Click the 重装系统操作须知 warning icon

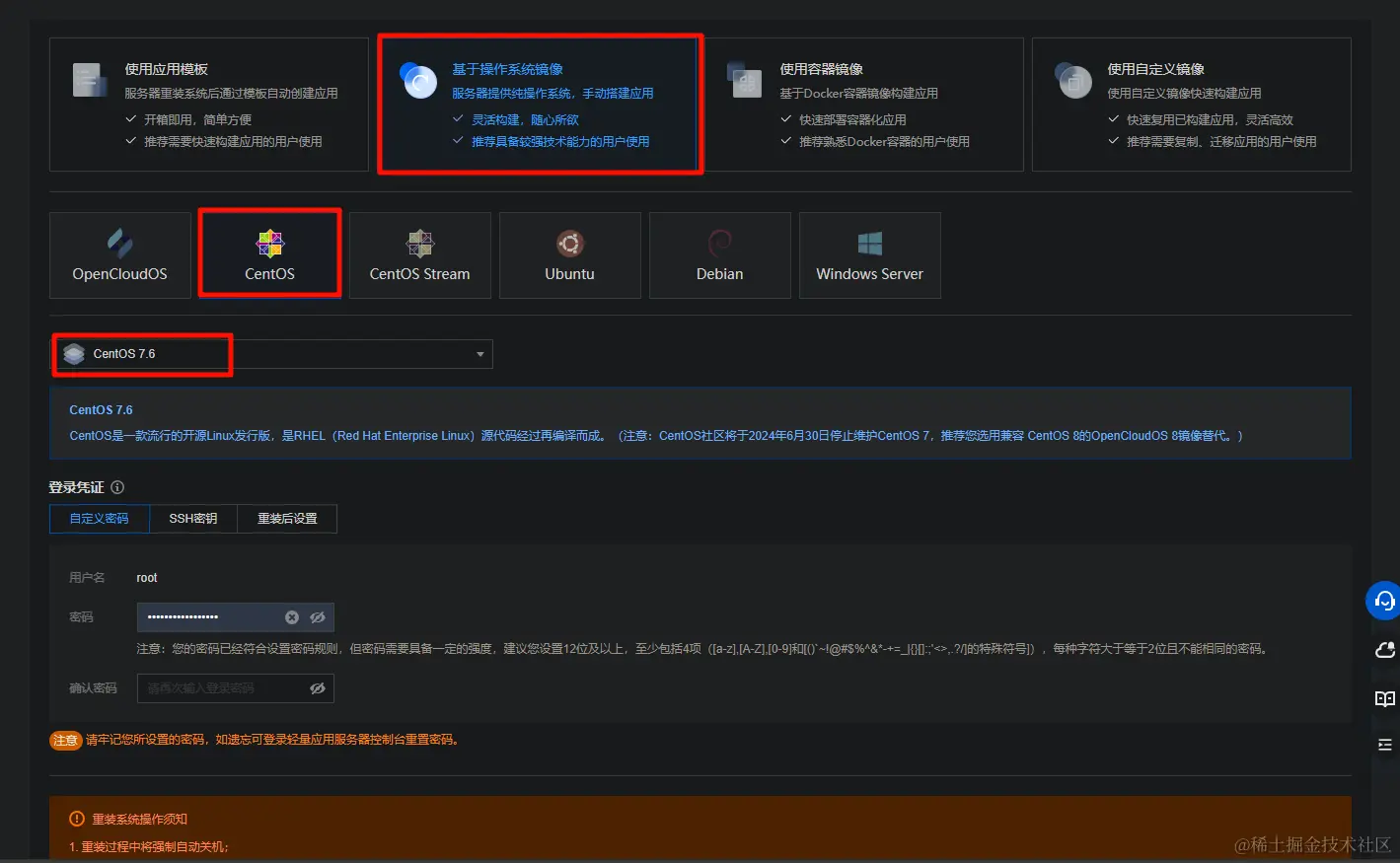click(77, 819)
